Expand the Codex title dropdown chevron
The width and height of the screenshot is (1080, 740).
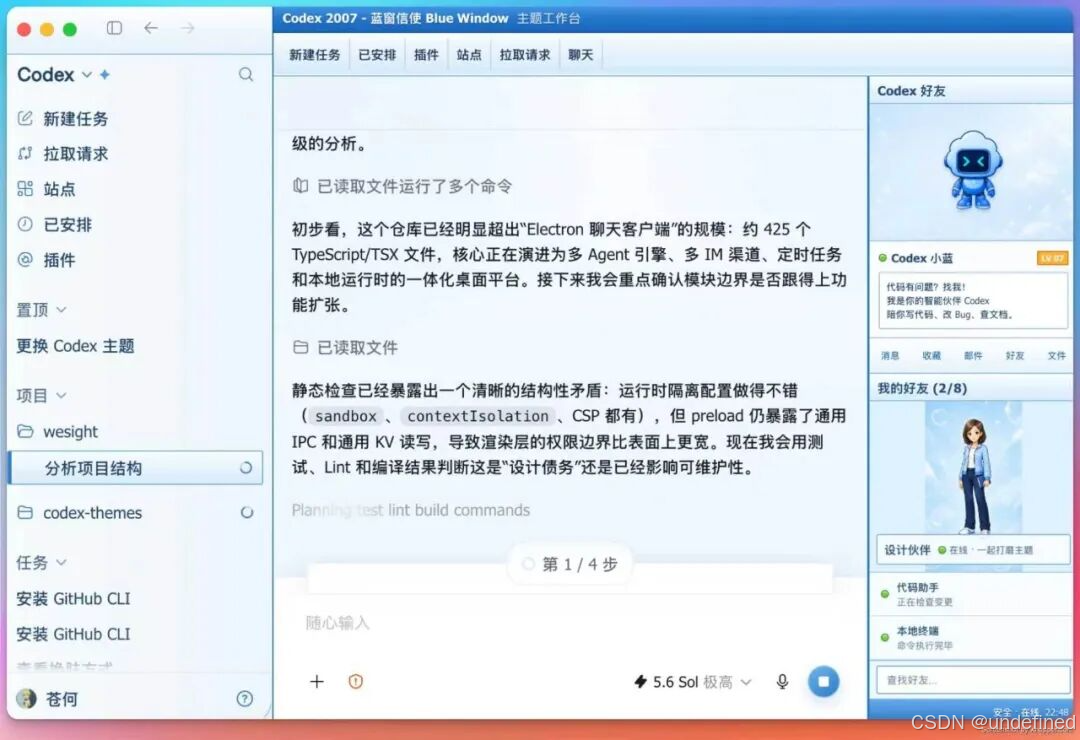[87, 74]
